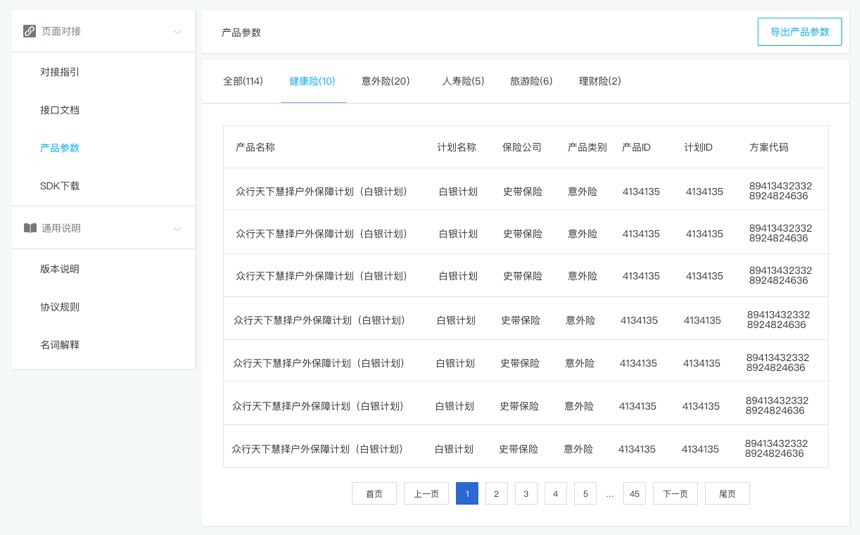Go to SDK下载 page
Viewport: 860px width, 535px height.
[x=60, y=186]
